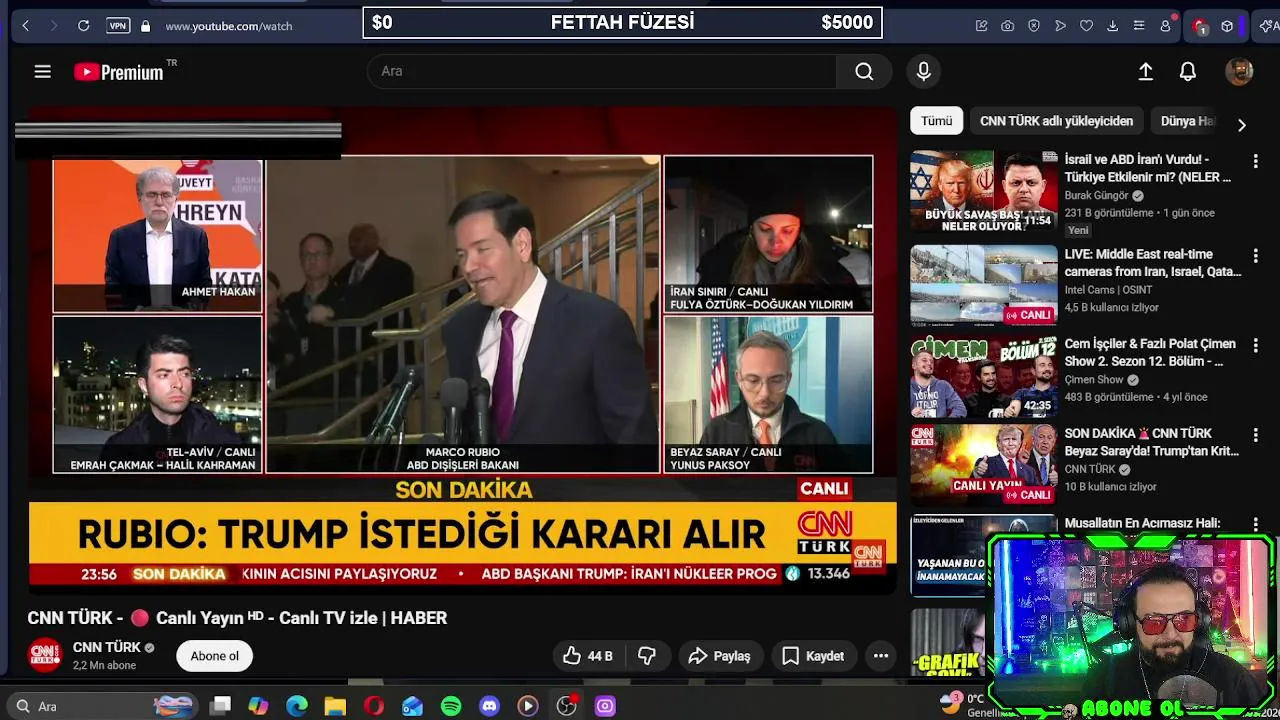Click the Kaydet save button
The width and height of the screenshot is (1280, 720).
click(813, 656)
